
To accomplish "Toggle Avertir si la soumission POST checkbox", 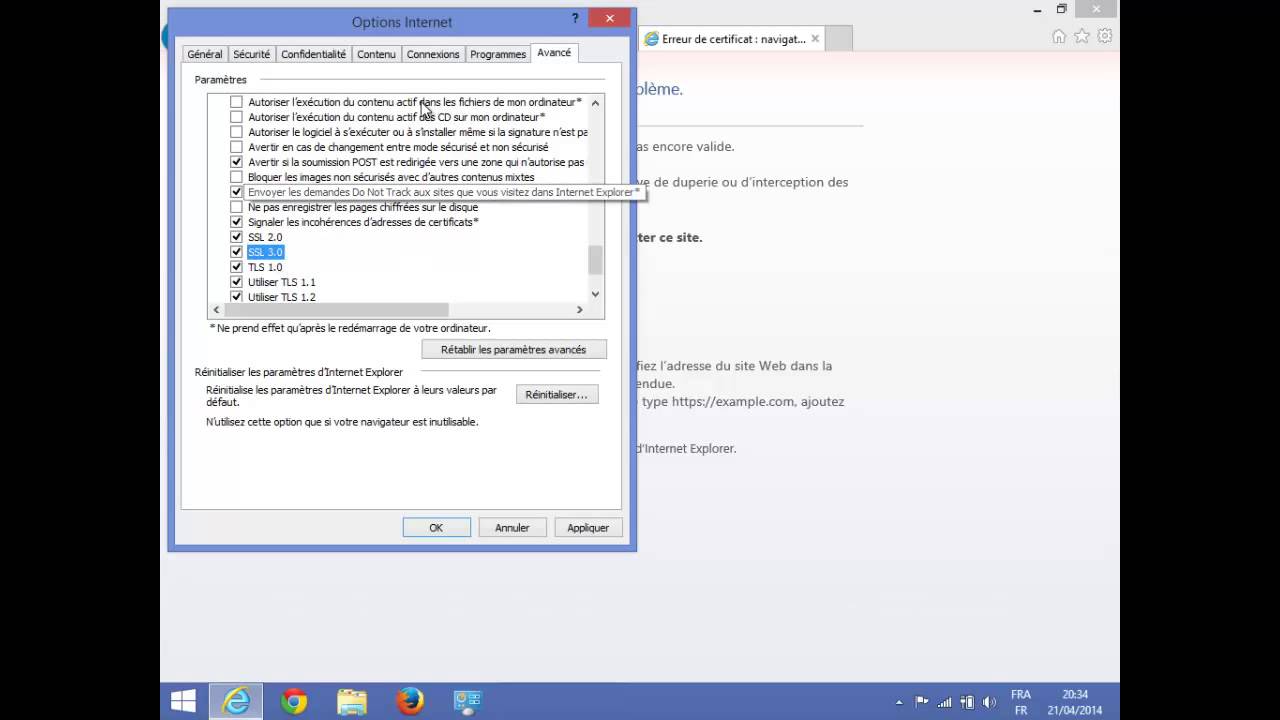I will coord(237,162).
